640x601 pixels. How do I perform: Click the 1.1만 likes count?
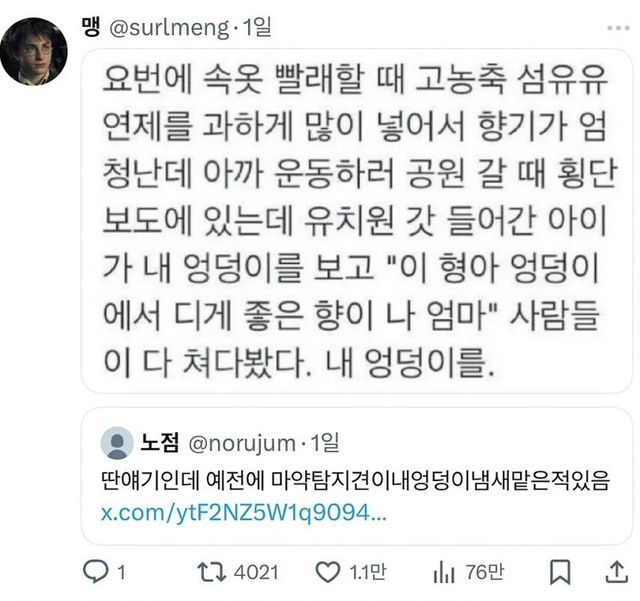click(x=366, y=572)
